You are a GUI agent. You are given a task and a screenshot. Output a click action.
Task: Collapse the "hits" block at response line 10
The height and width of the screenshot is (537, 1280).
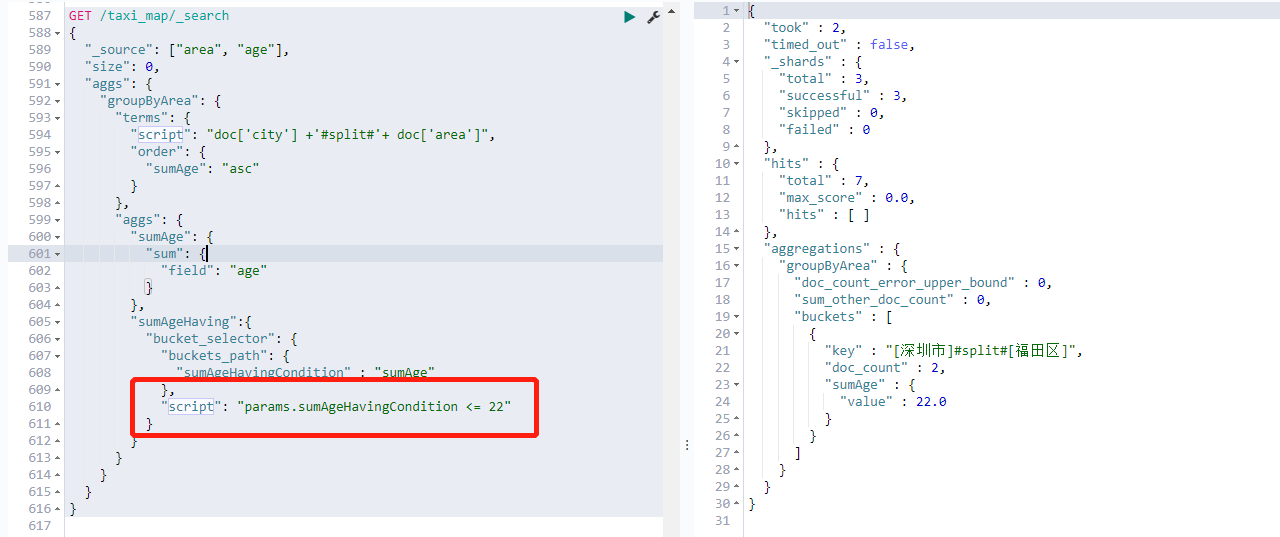(736, 163)
